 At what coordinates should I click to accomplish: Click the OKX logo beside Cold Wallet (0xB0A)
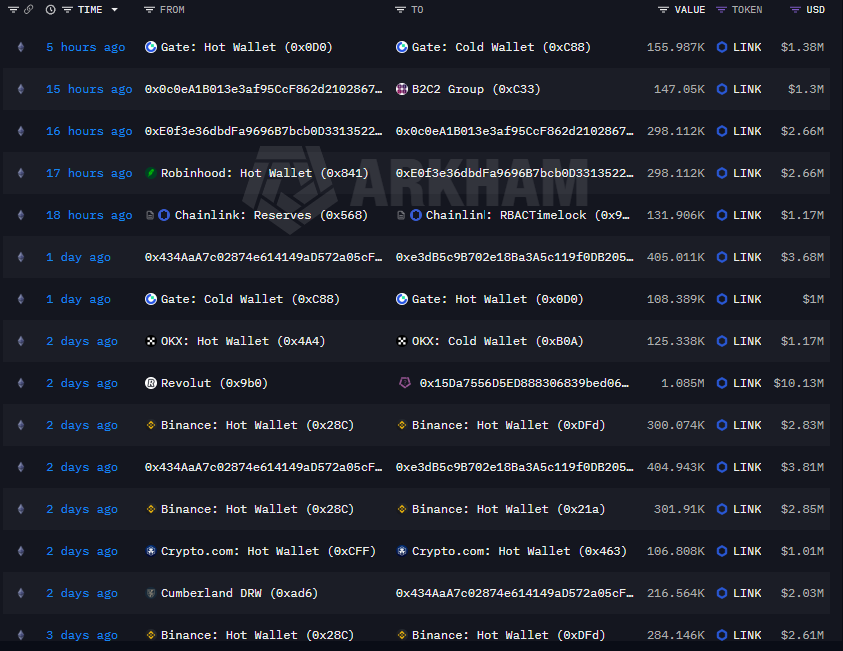(x=402, y=341)
